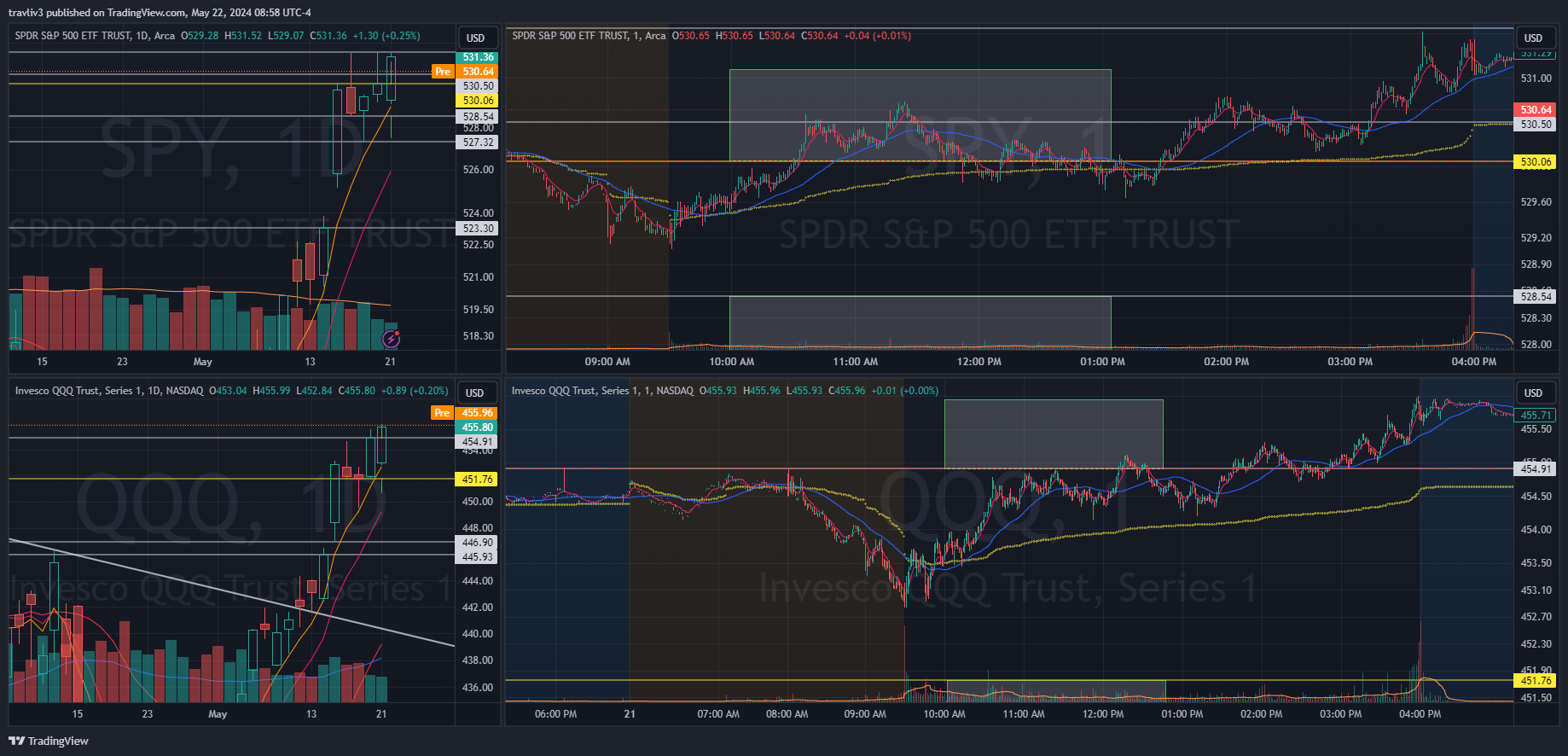Click the May date label on QQQ daily axis

point(218,714)
